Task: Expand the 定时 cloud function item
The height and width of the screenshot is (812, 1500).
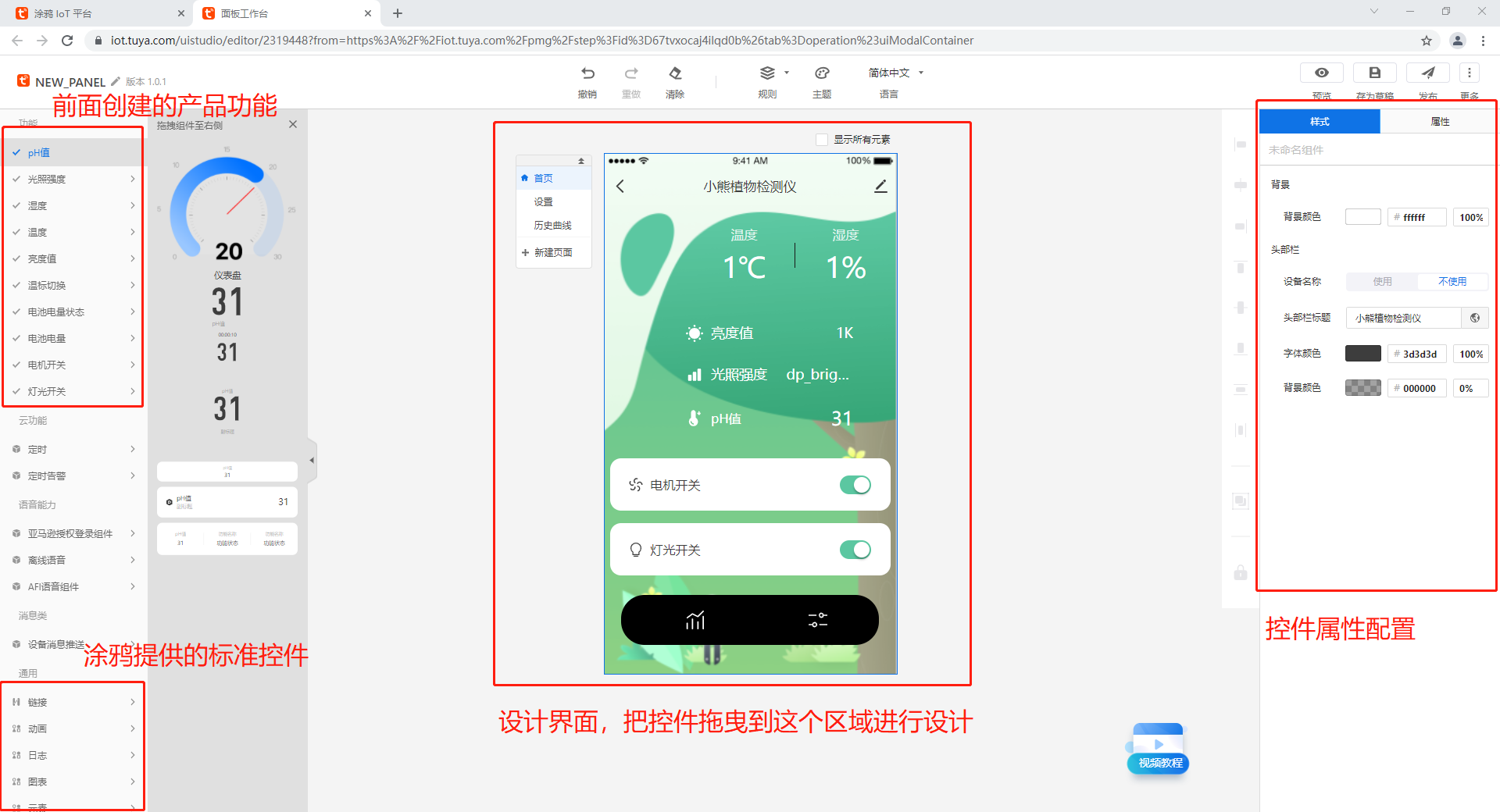Action: 74,449
